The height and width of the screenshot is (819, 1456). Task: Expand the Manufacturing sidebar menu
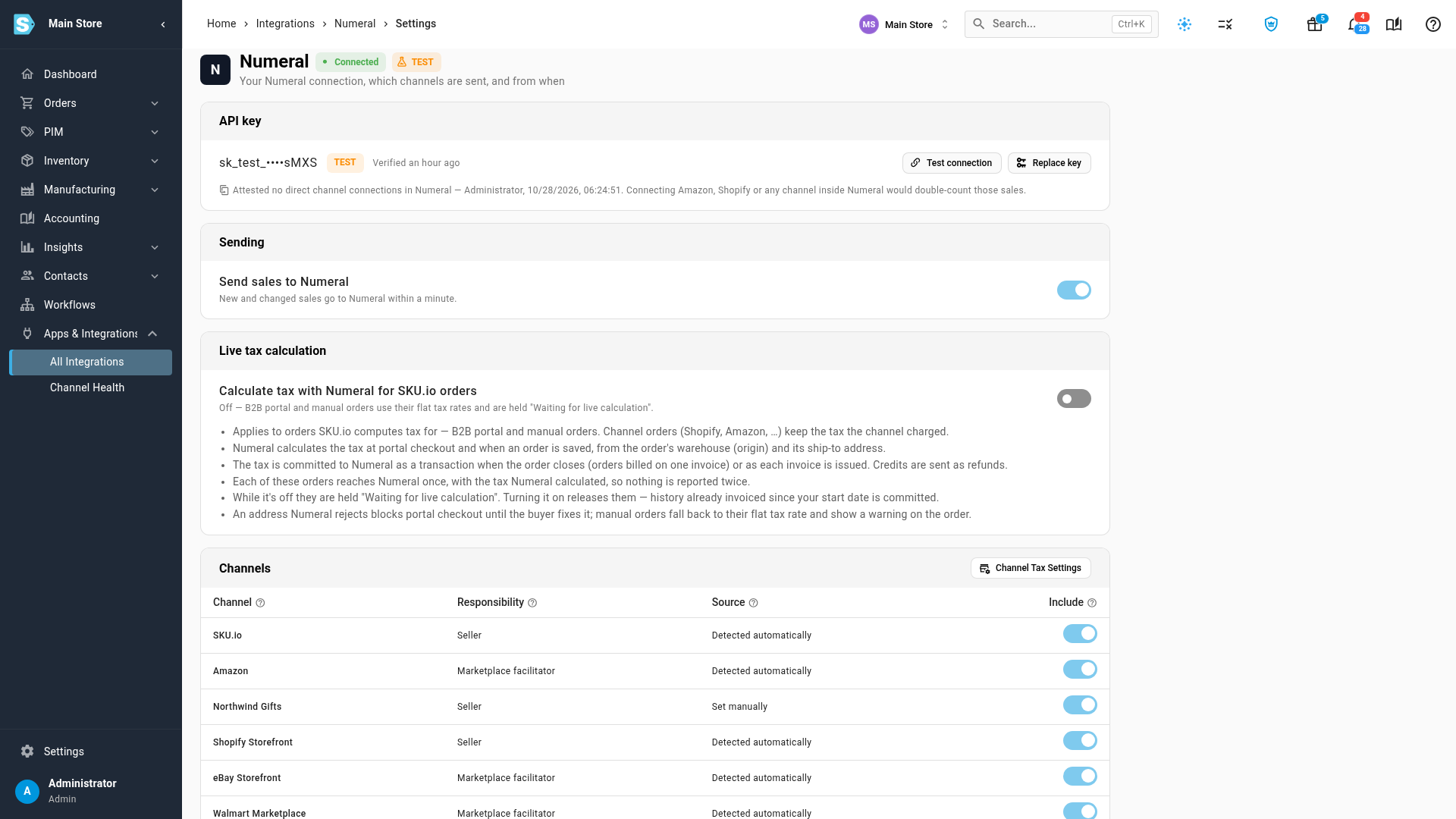[x=91, y=190]
